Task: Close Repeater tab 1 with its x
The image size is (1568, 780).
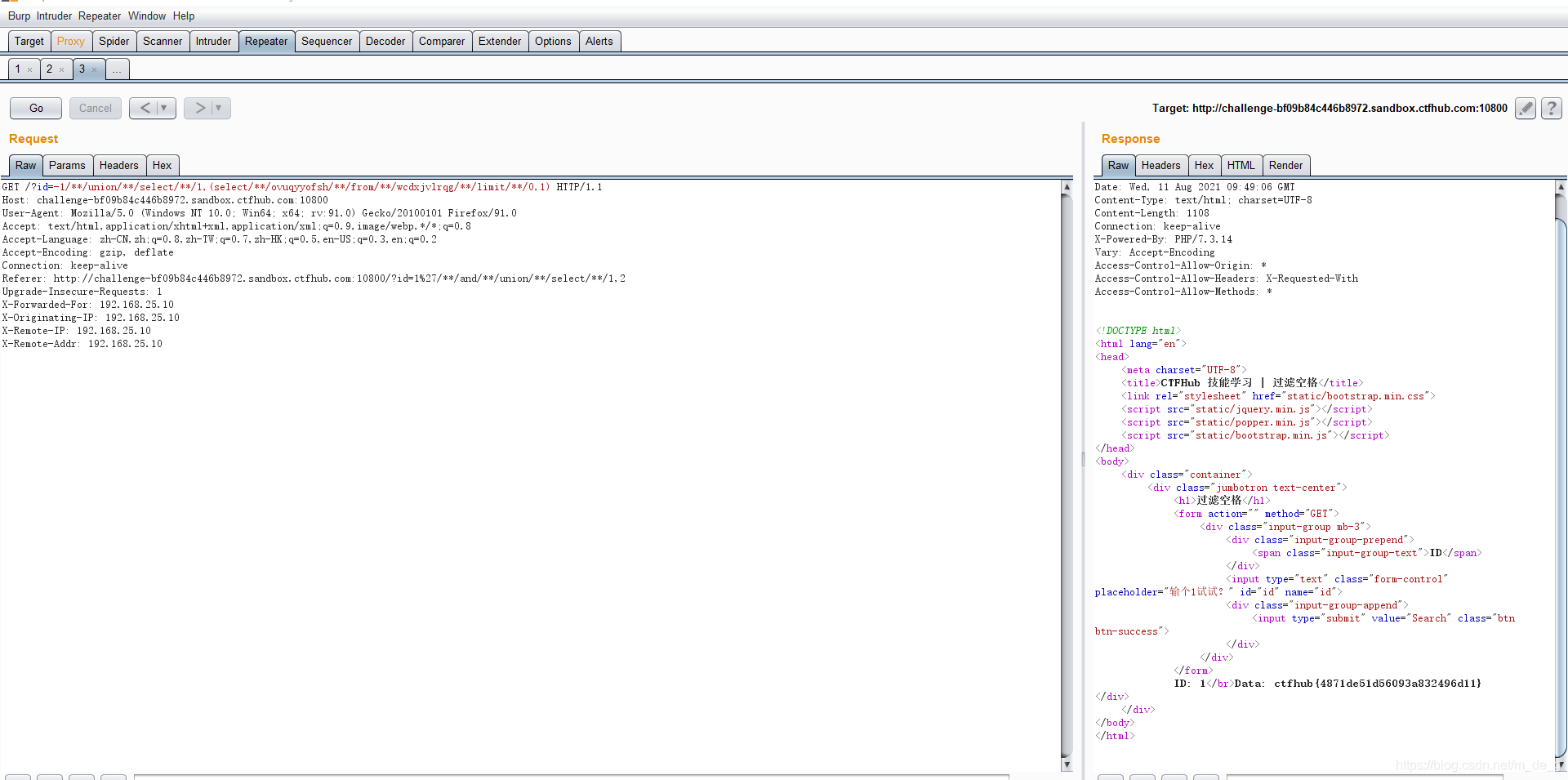Action: click(x=30, y=70)
